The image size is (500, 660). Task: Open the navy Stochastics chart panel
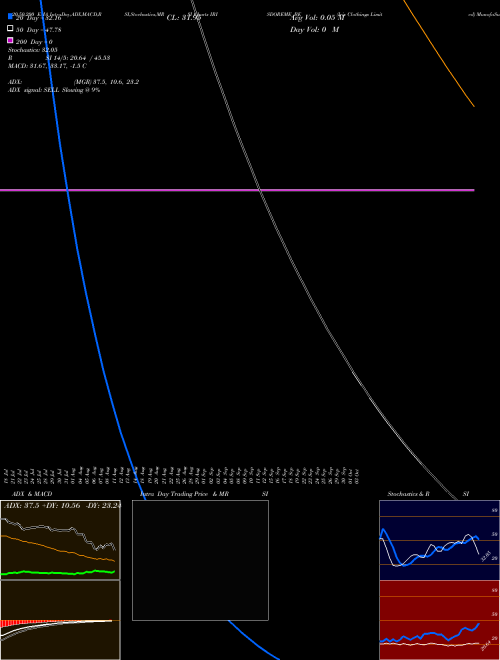pos(439,540)
